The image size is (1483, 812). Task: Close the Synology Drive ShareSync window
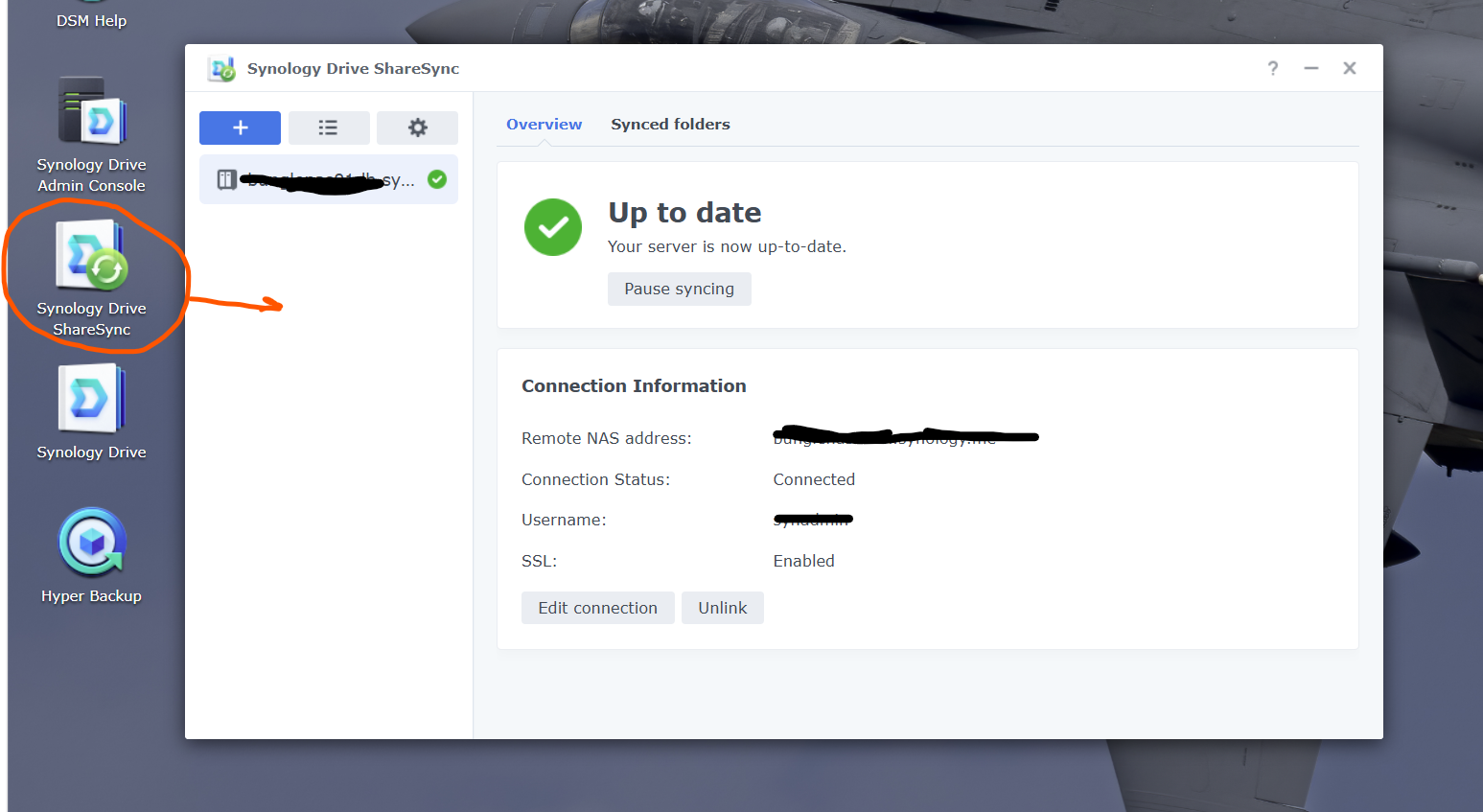pyautogui.click(x=1350, y=68)
